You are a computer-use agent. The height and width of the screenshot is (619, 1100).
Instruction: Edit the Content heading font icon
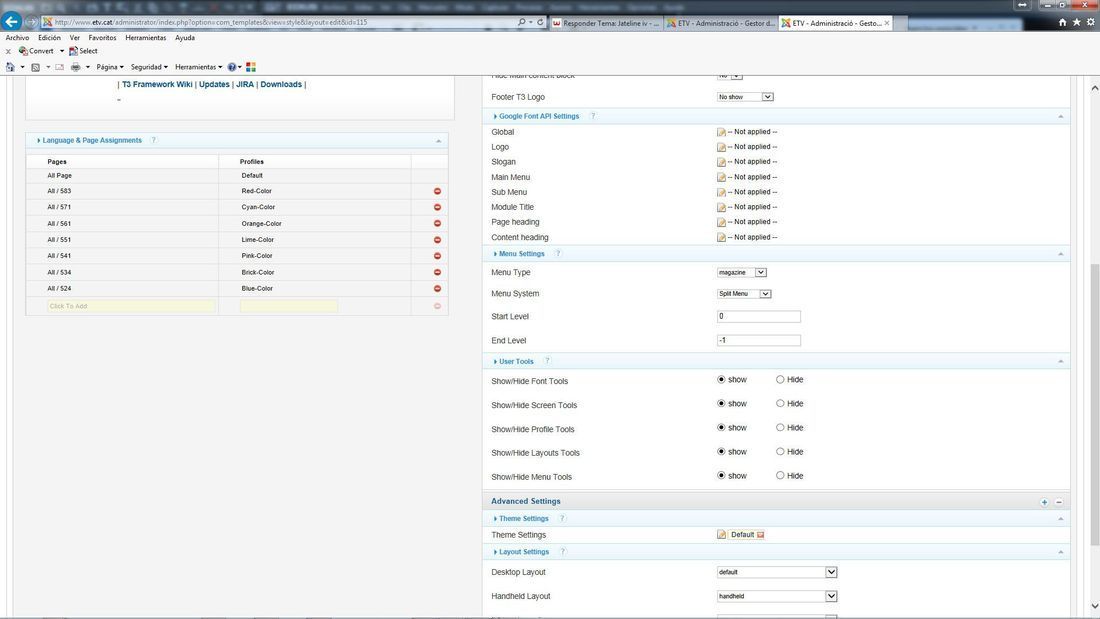coord(721,237)
